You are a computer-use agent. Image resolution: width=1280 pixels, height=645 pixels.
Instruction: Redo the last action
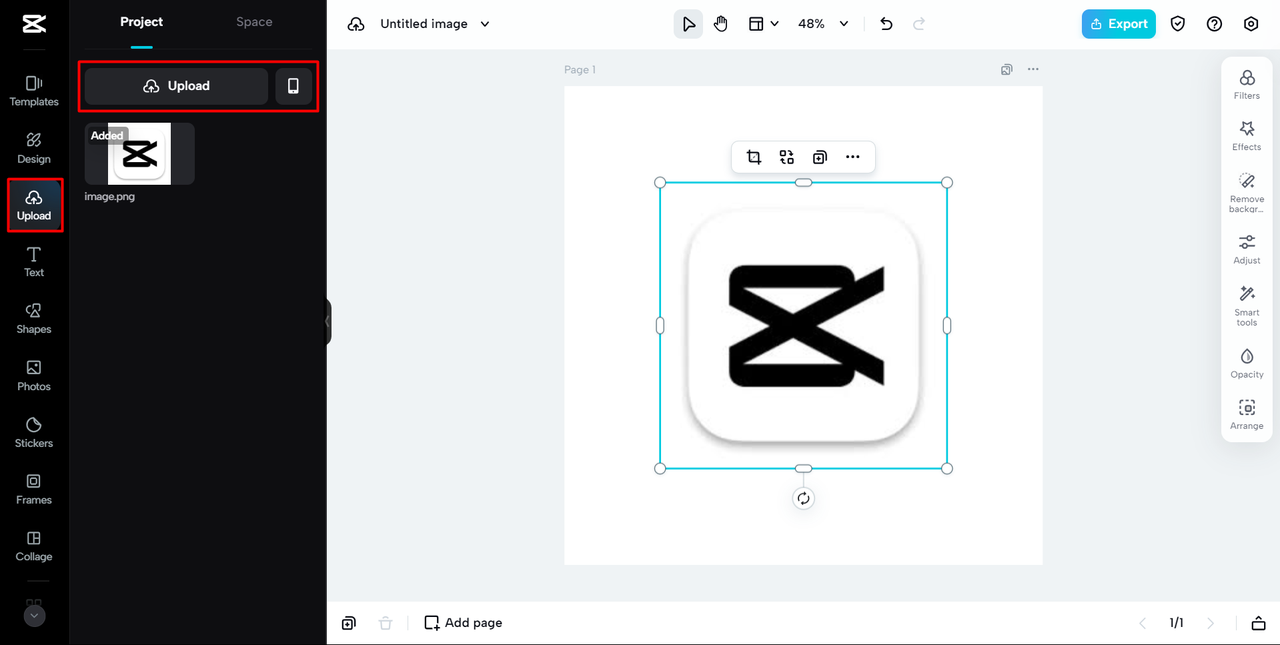(919, 24)
